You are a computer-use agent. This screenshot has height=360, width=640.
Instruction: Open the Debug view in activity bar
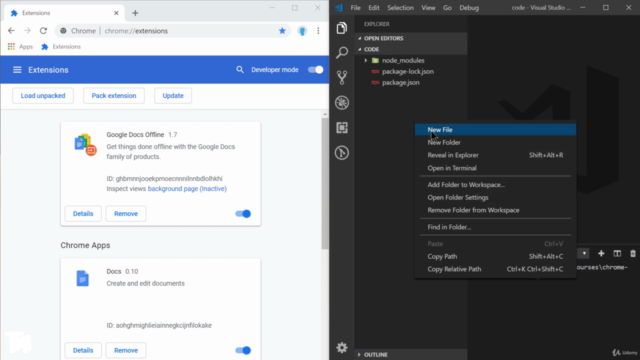tap(342, 102)
